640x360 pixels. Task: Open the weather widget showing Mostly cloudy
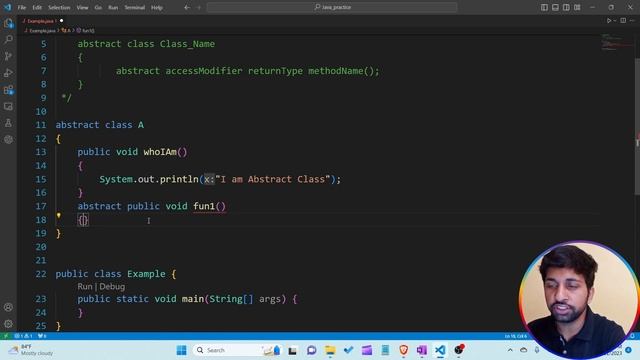click(32, 350)
